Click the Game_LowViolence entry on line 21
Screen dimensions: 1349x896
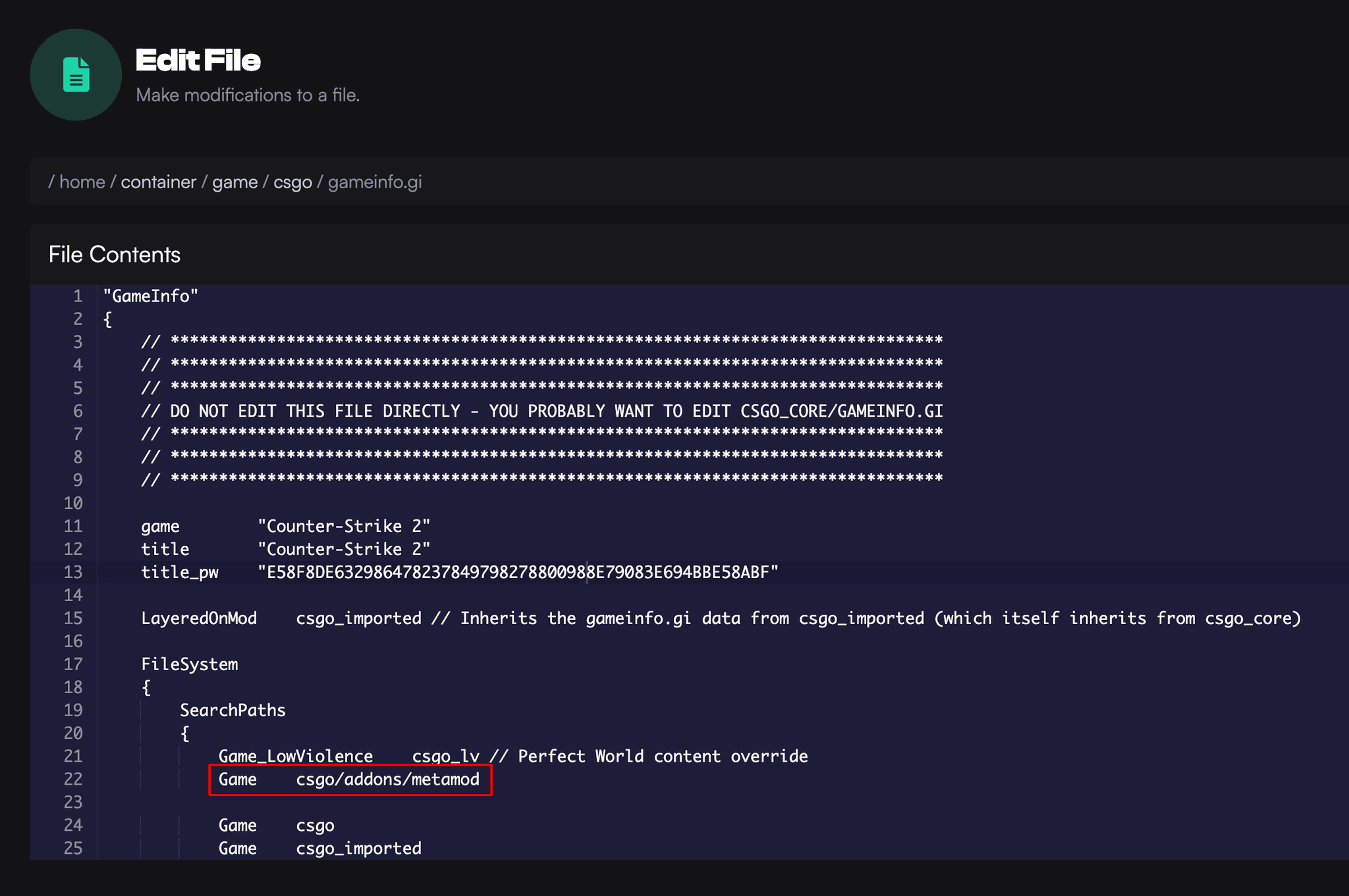[x=295, y=756]
